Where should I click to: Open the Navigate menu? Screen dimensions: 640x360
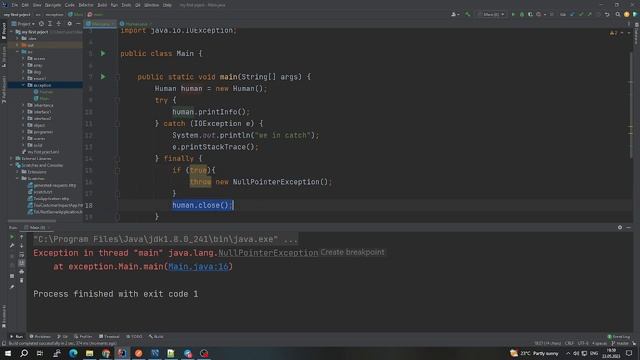click(53, 5)
